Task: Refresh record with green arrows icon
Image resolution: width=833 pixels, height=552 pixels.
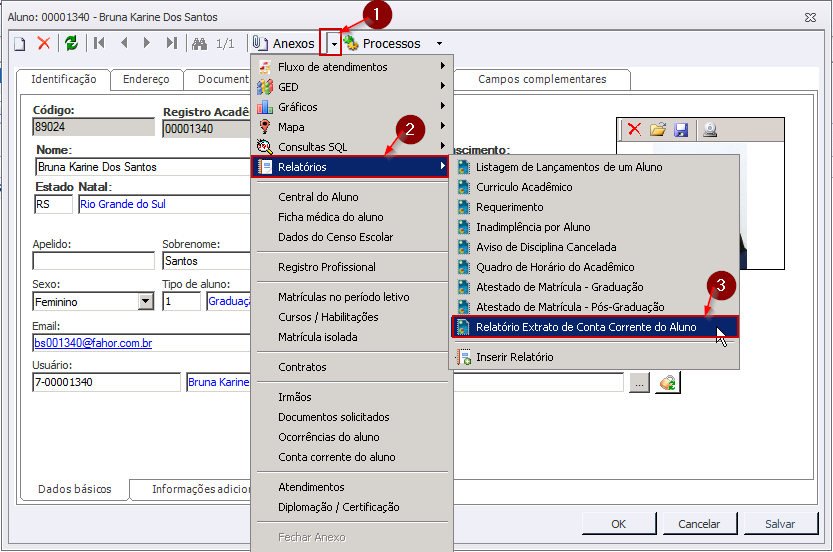Action: click(x=71, y=43)
